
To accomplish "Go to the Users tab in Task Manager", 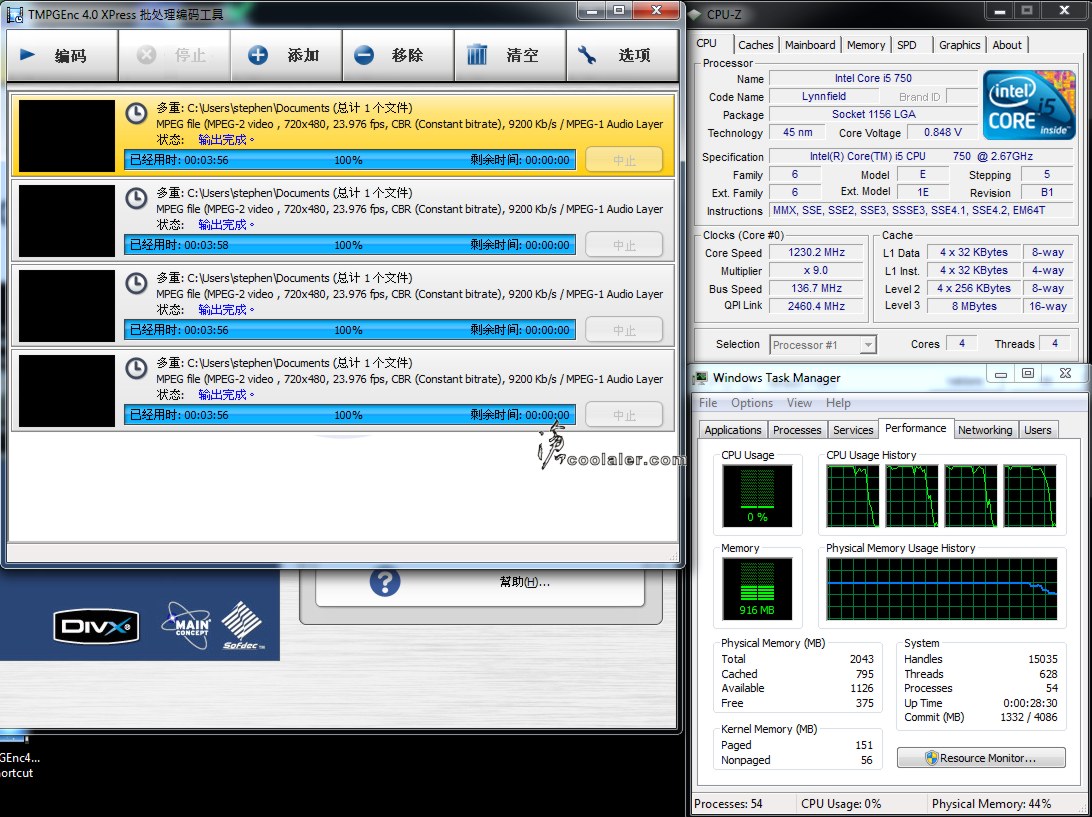I will pyautogui.click(x=1038, y=430).
